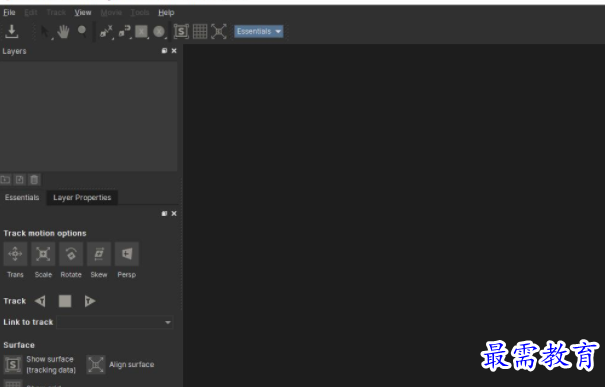Choose the Create Bezier-Spline layer tool

tap(124, 32)
